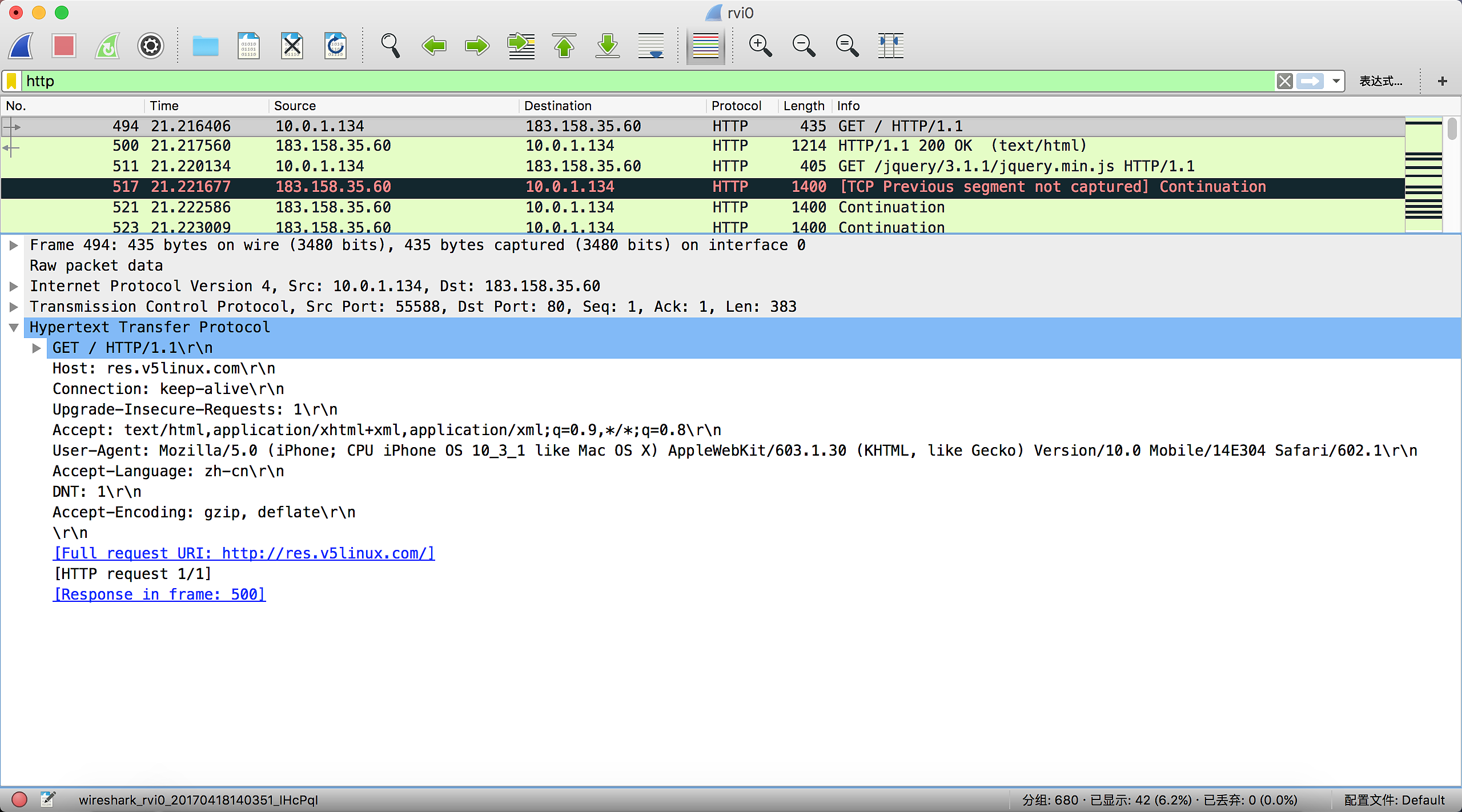The image size is (1462, 812).
Task: Toggle auto-scroll during live capture
Action: point(651,46)
